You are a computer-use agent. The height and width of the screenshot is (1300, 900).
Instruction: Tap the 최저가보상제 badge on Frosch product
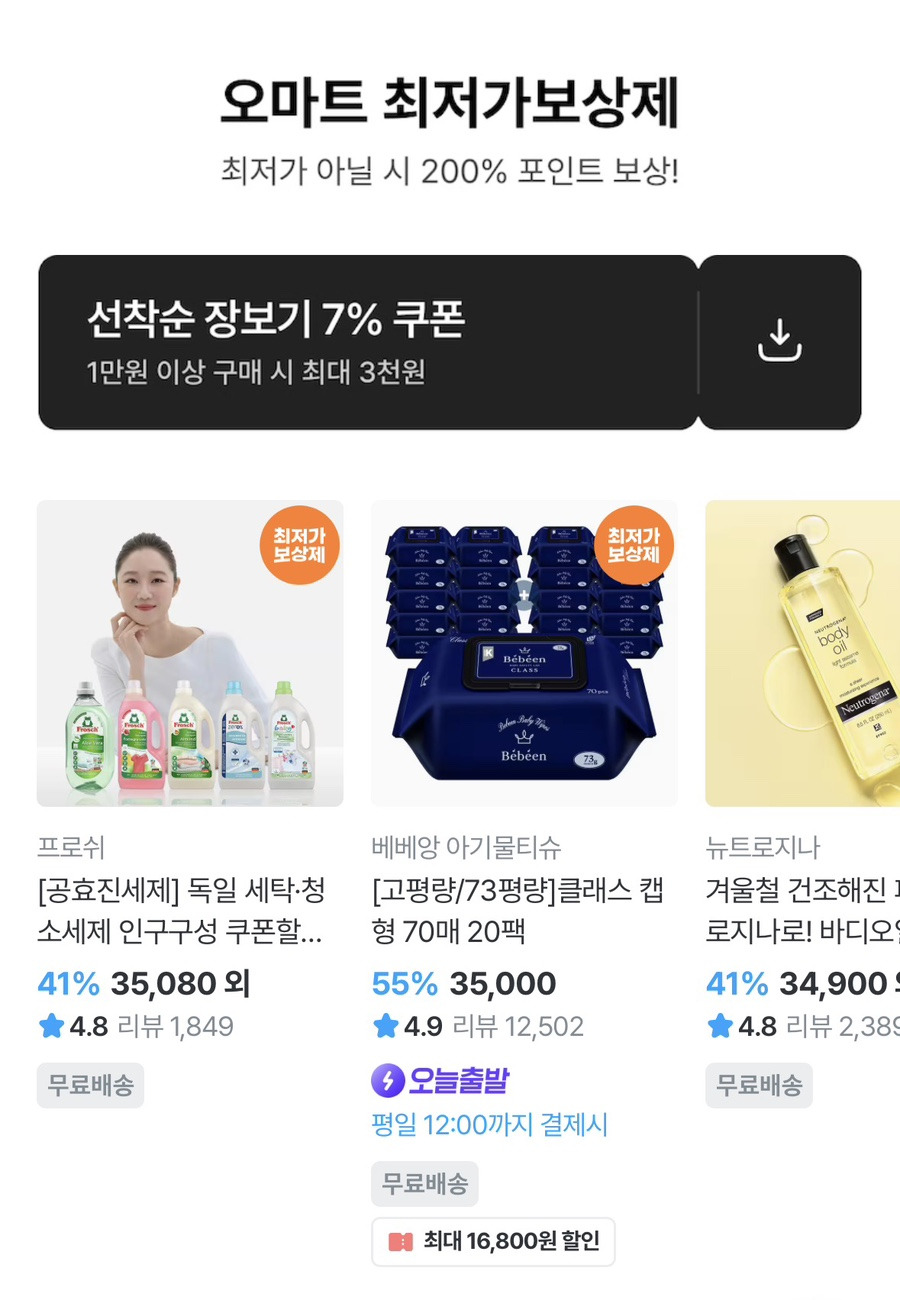pos(300,544)
